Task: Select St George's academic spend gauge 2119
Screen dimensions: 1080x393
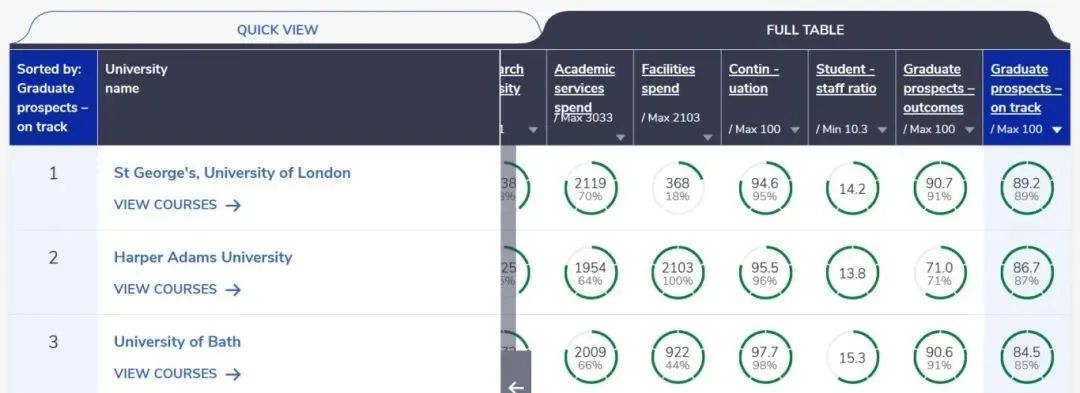Action: 590,189
